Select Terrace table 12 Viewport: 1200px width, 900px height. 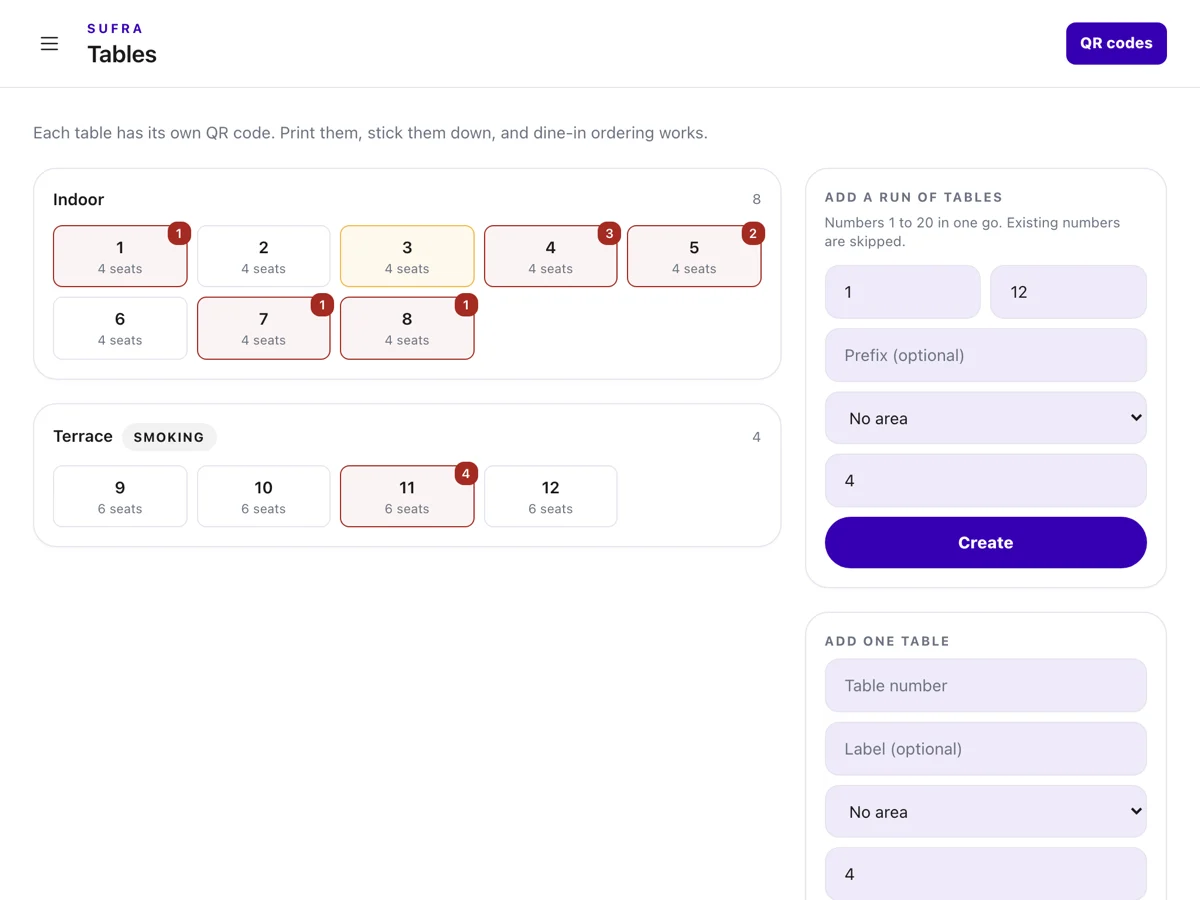click(551, 496)
